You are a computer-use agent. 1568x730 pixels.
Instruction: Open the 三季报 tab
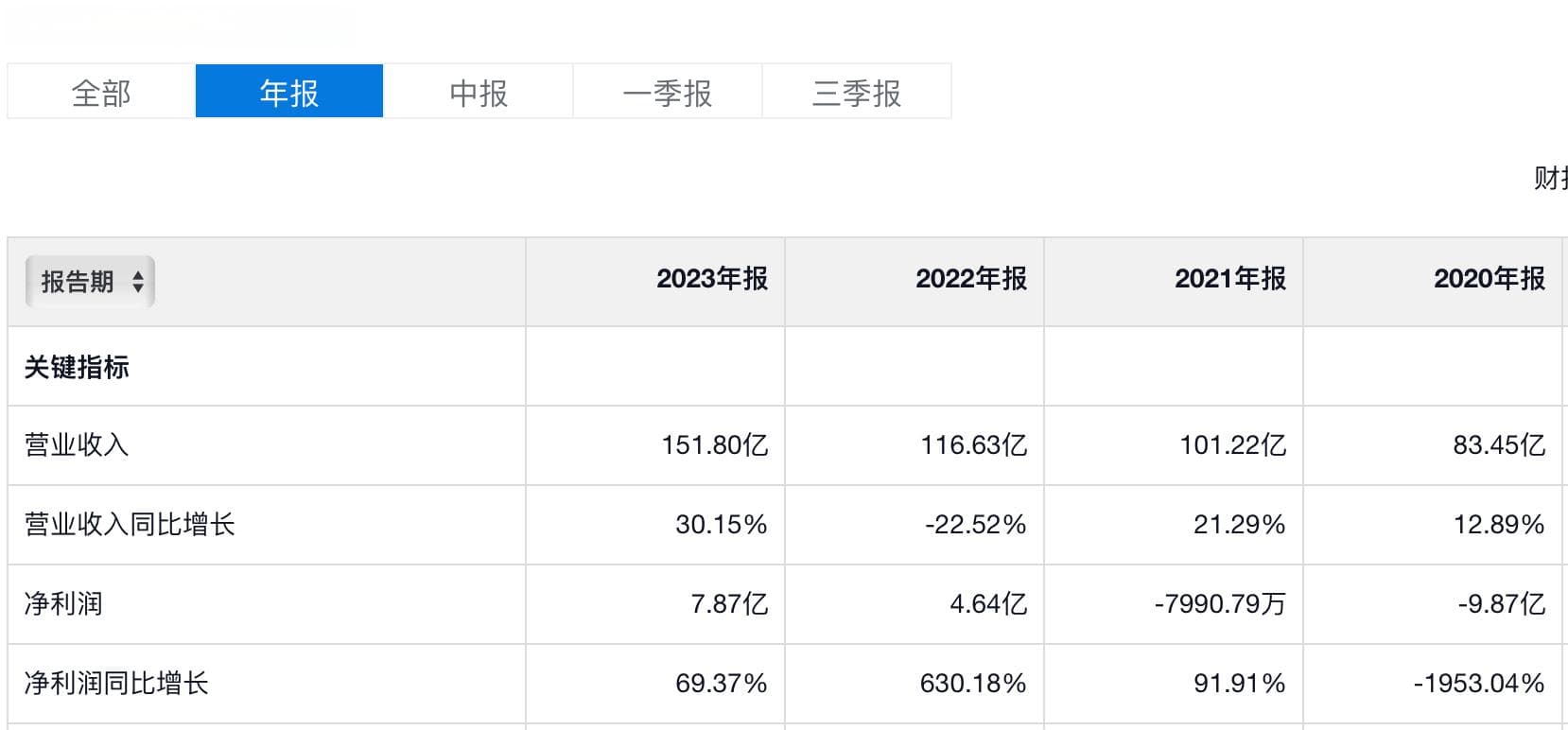point(857,92)
